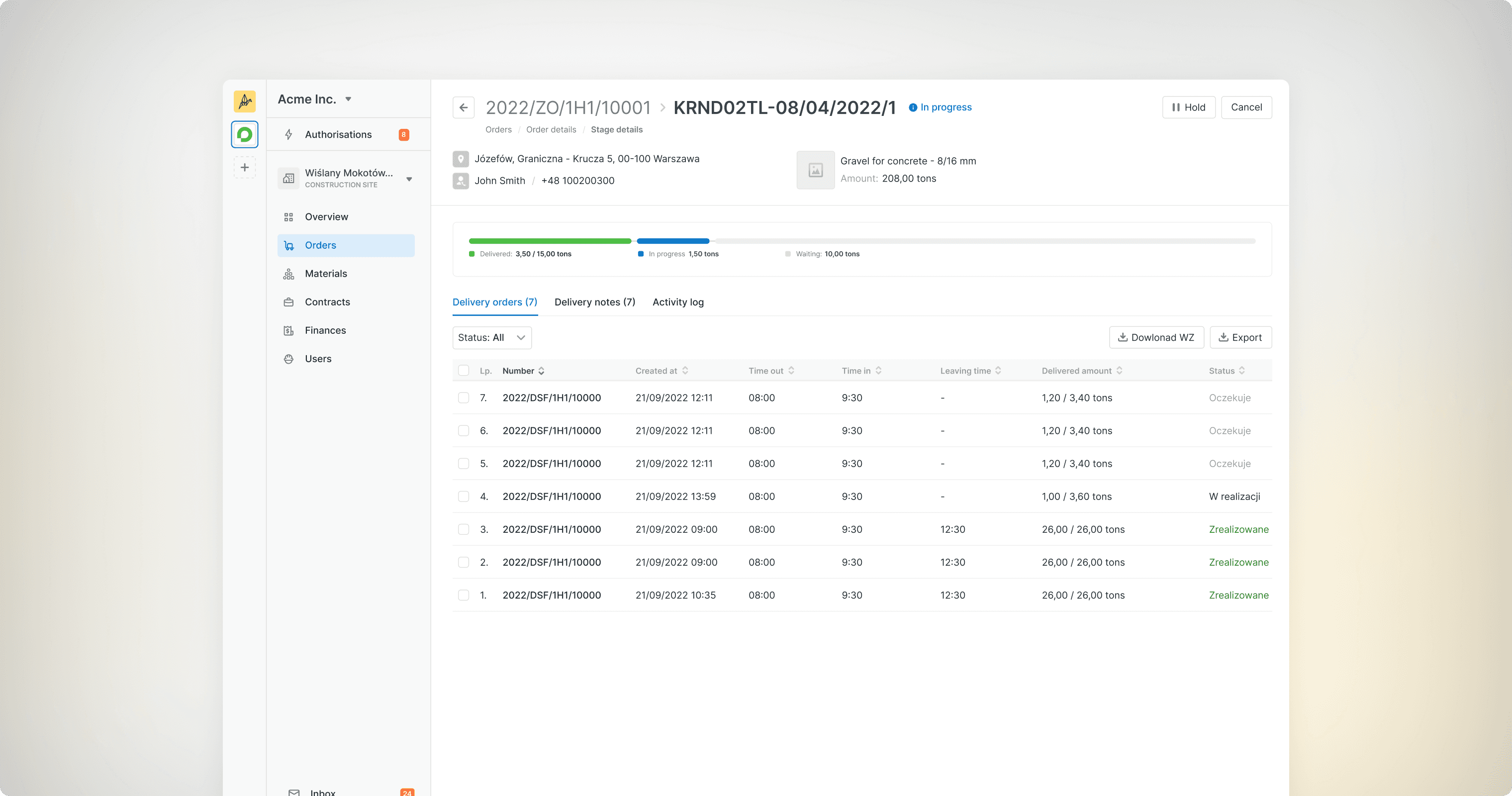Check the checkbox for row 3
The width and height of the screenshot is (1512, 796).
[464, 529]
